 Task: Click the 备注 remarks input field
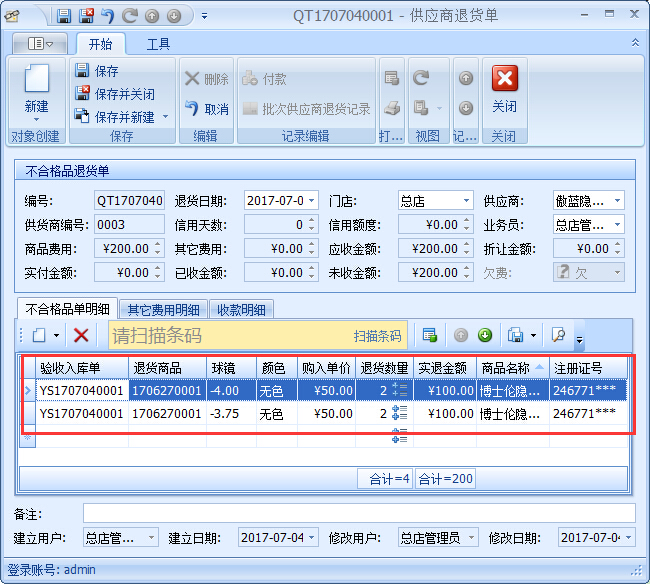pos(359,513)
